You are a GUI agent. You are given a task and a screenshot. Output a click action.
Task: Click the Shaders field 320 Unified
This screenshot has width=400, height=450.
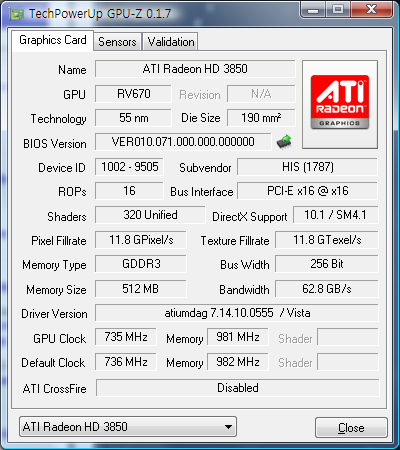[150, 215]
